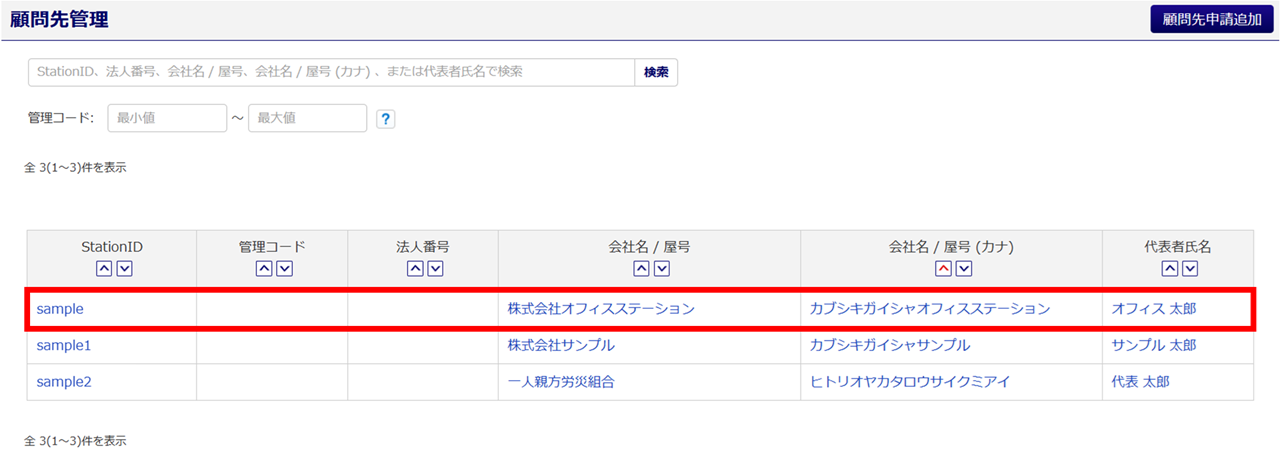Open representative サンプル 太郎 link
The height and width of the screenshot is (471, 1280).
pos(1154,345)
